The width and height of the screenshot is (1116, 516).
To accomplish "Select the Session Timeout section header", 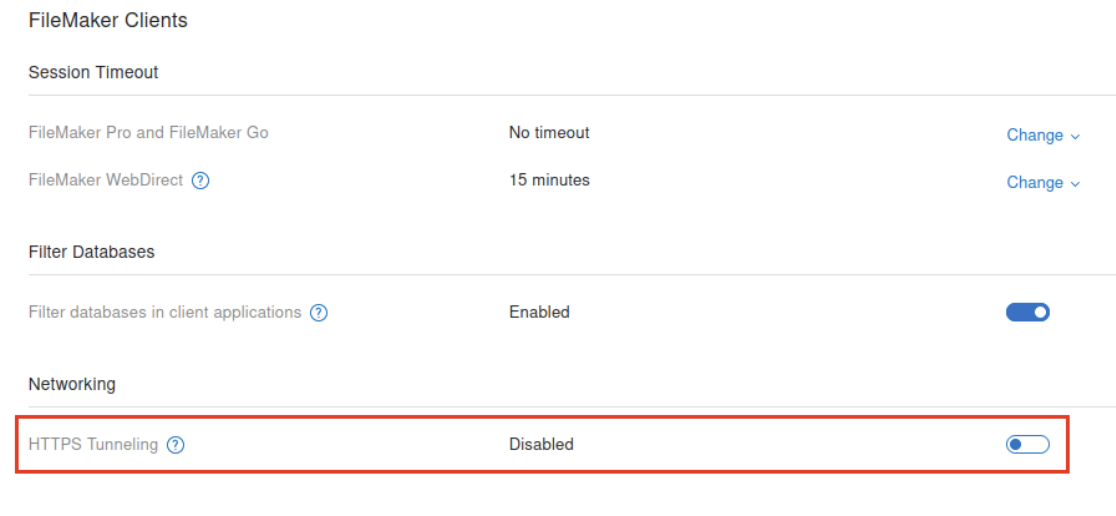I will tap(93, 72).
